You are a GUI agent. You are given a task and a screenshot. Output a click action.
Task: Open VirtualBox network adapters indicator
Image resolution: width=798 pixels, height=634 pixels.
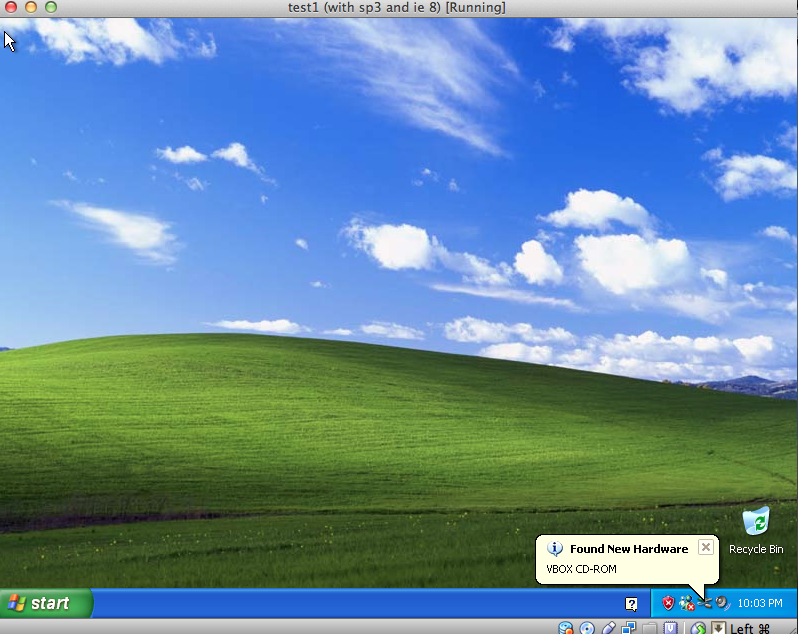click(x=629, y=628)
